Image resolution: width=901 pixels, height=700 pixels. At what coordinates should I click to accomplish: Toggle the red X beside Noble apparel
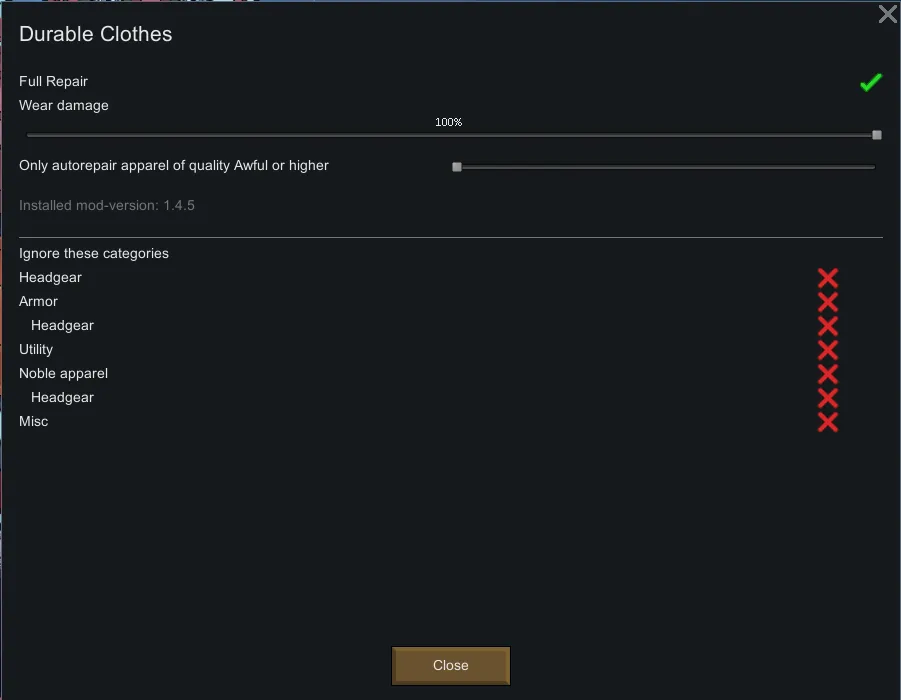(827, 374)
